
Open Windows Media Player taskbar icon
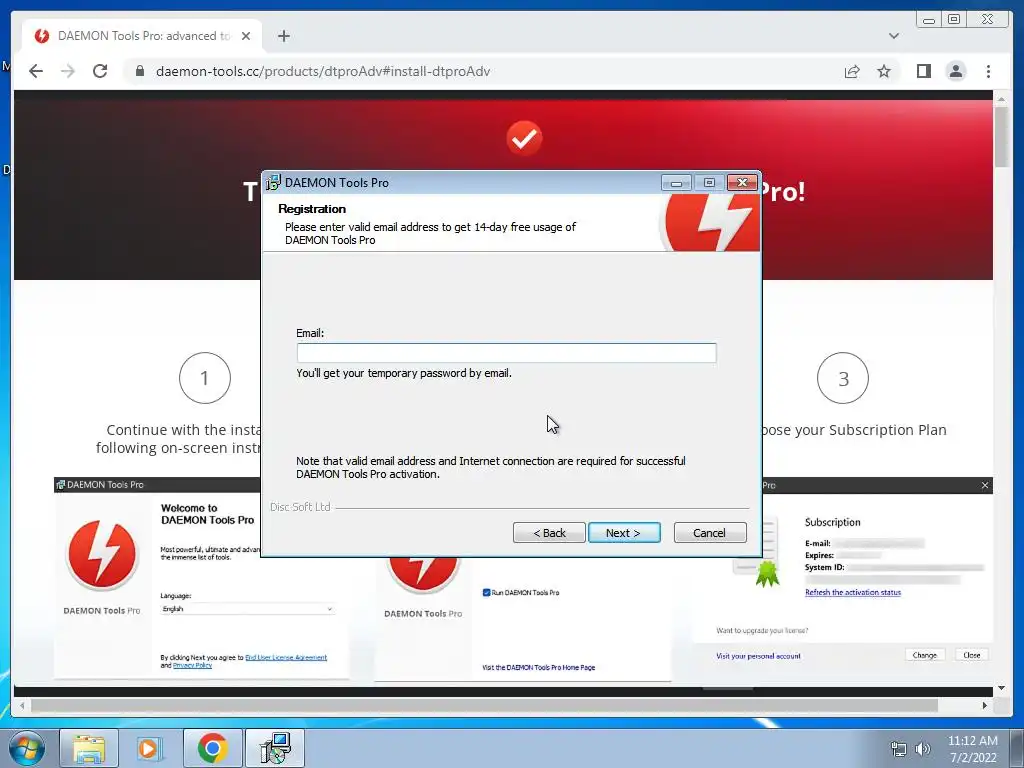[x=150, y=748]
